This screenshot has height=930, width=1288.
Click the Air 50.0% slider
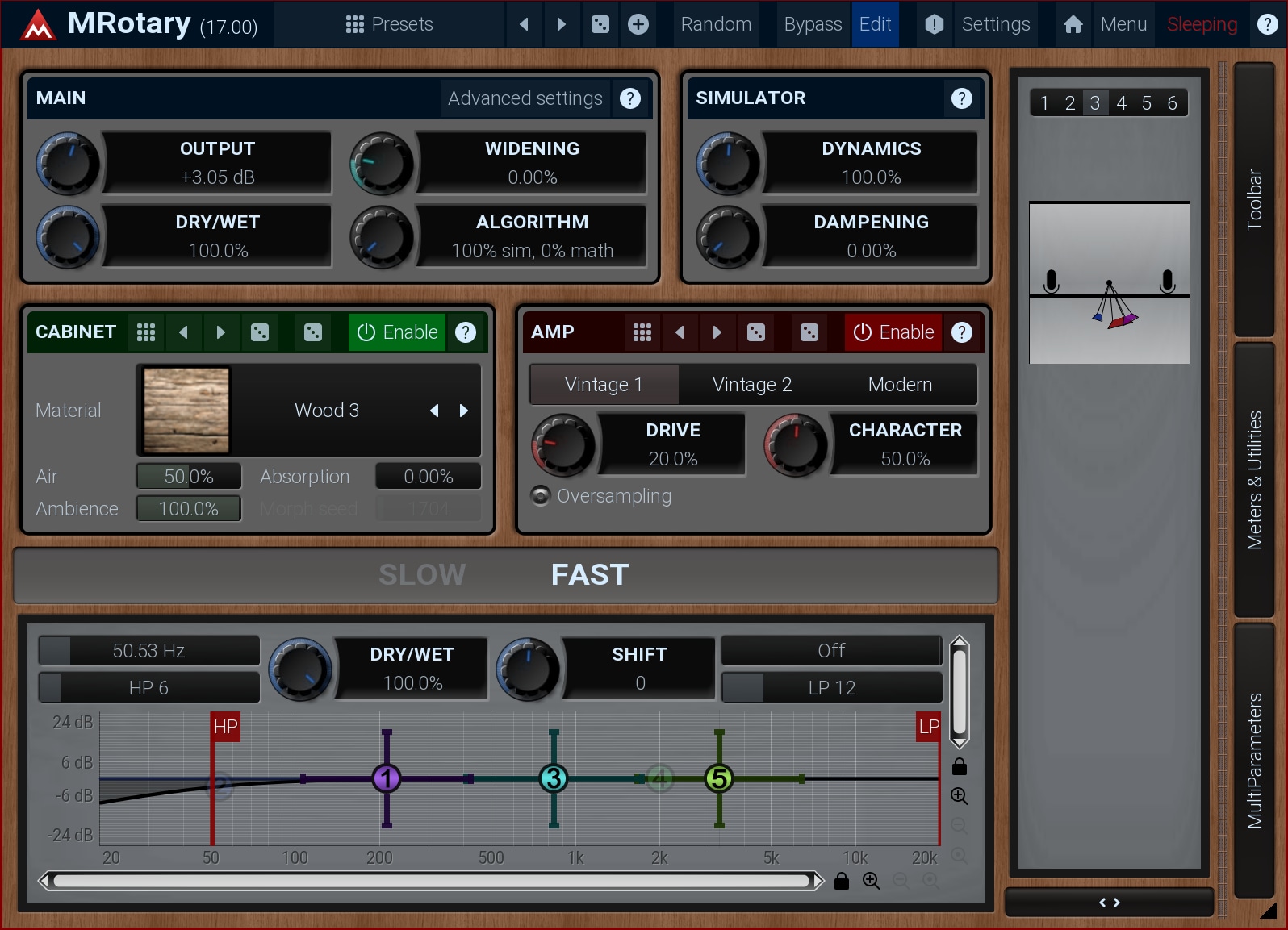pyautogui.click(x=189, y=477)
